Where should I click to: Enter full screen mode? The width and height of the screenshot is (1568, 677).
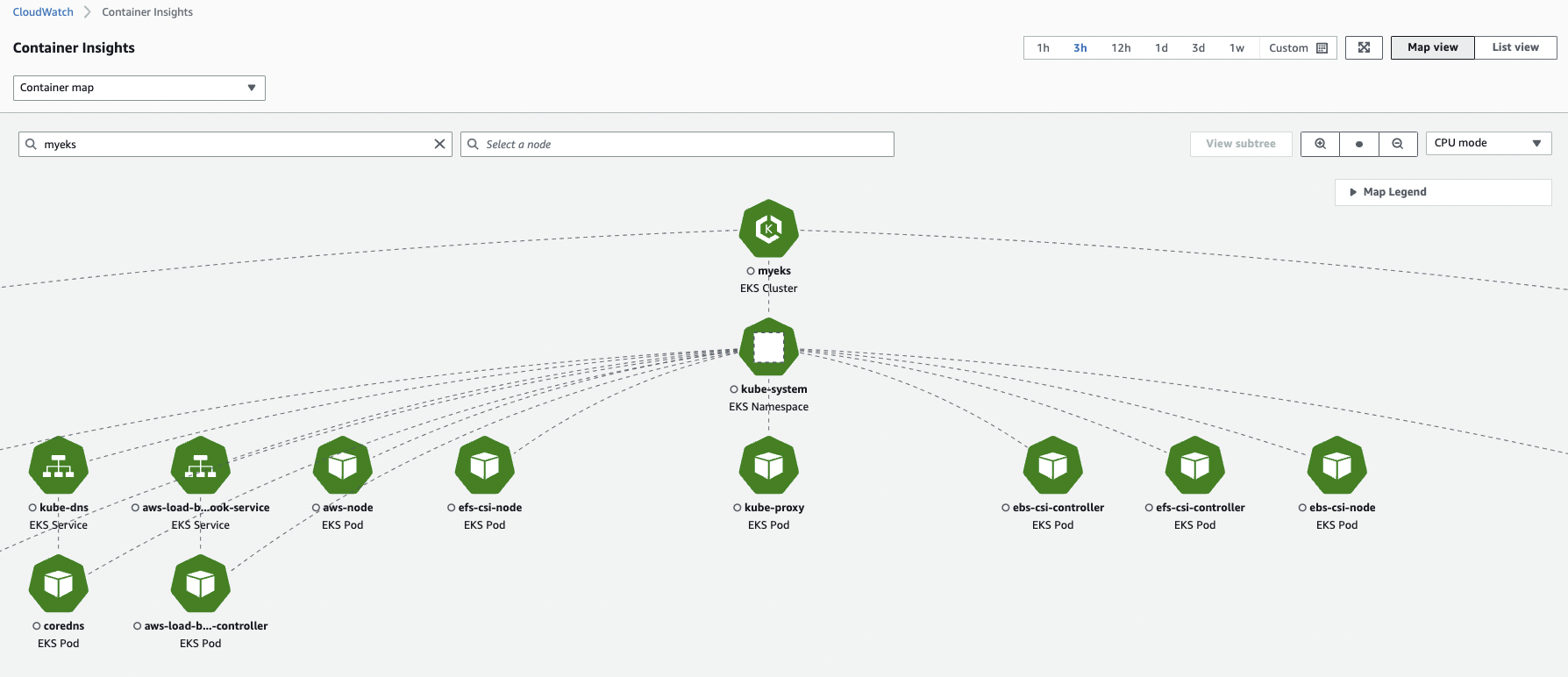(x=1364, y=47)
